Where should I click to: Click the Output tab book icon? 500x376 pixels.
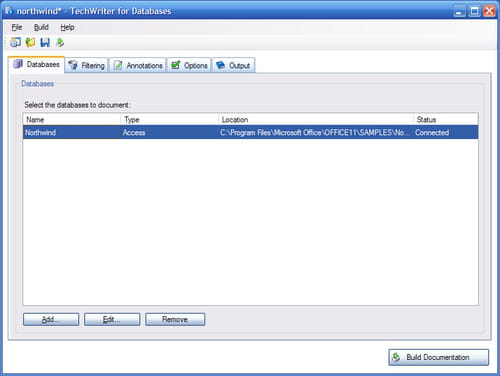click(x=220, y=65)
